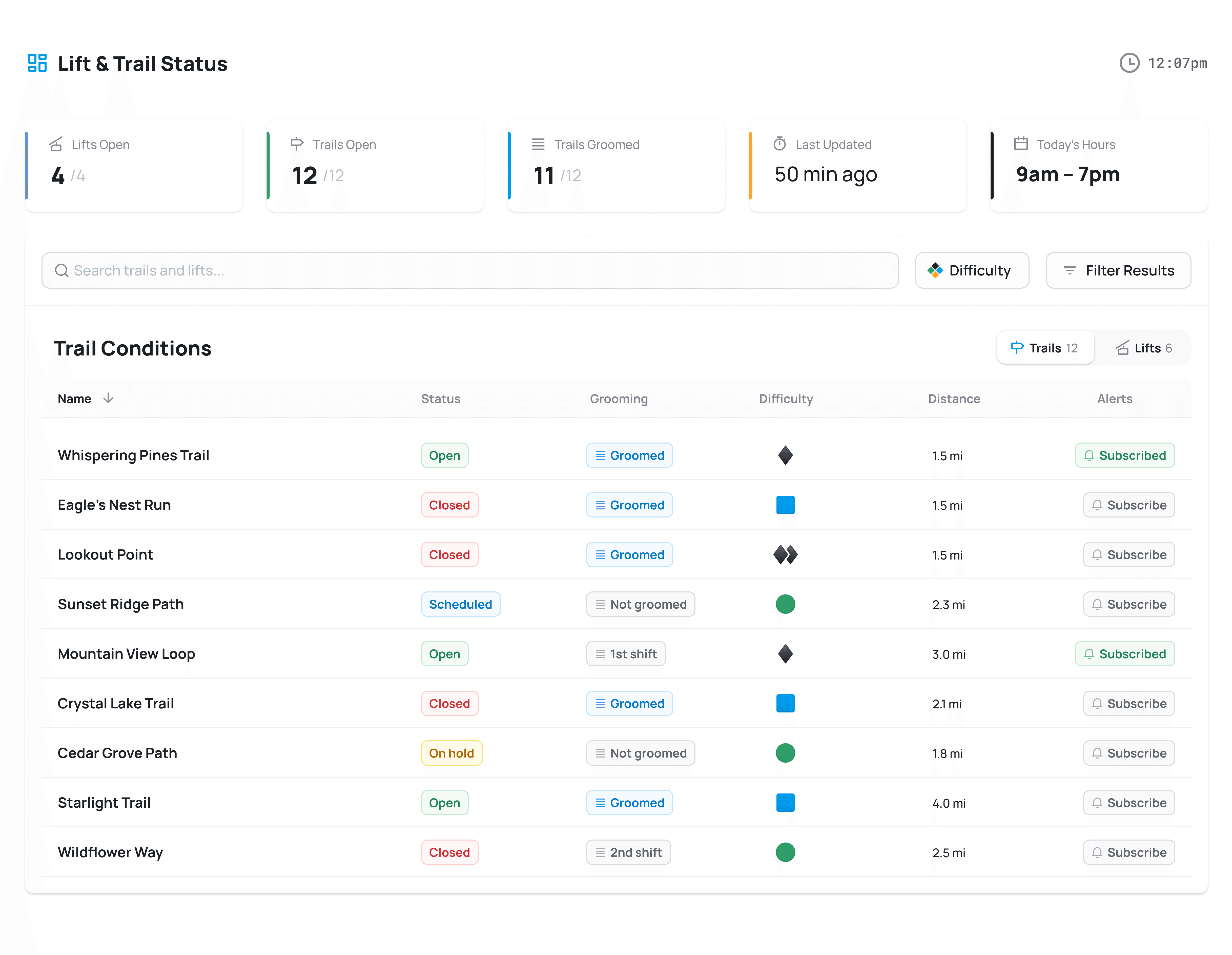Switch to the Lifts tab
This screenshot has width=1232, height=955.
click(x=1143, y=348)
